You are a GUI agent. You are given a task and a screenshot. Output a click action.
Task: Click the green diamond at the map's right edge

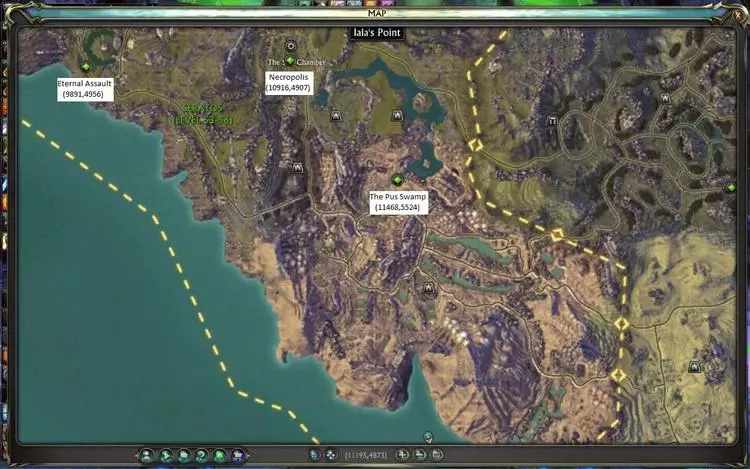point(731,188)
